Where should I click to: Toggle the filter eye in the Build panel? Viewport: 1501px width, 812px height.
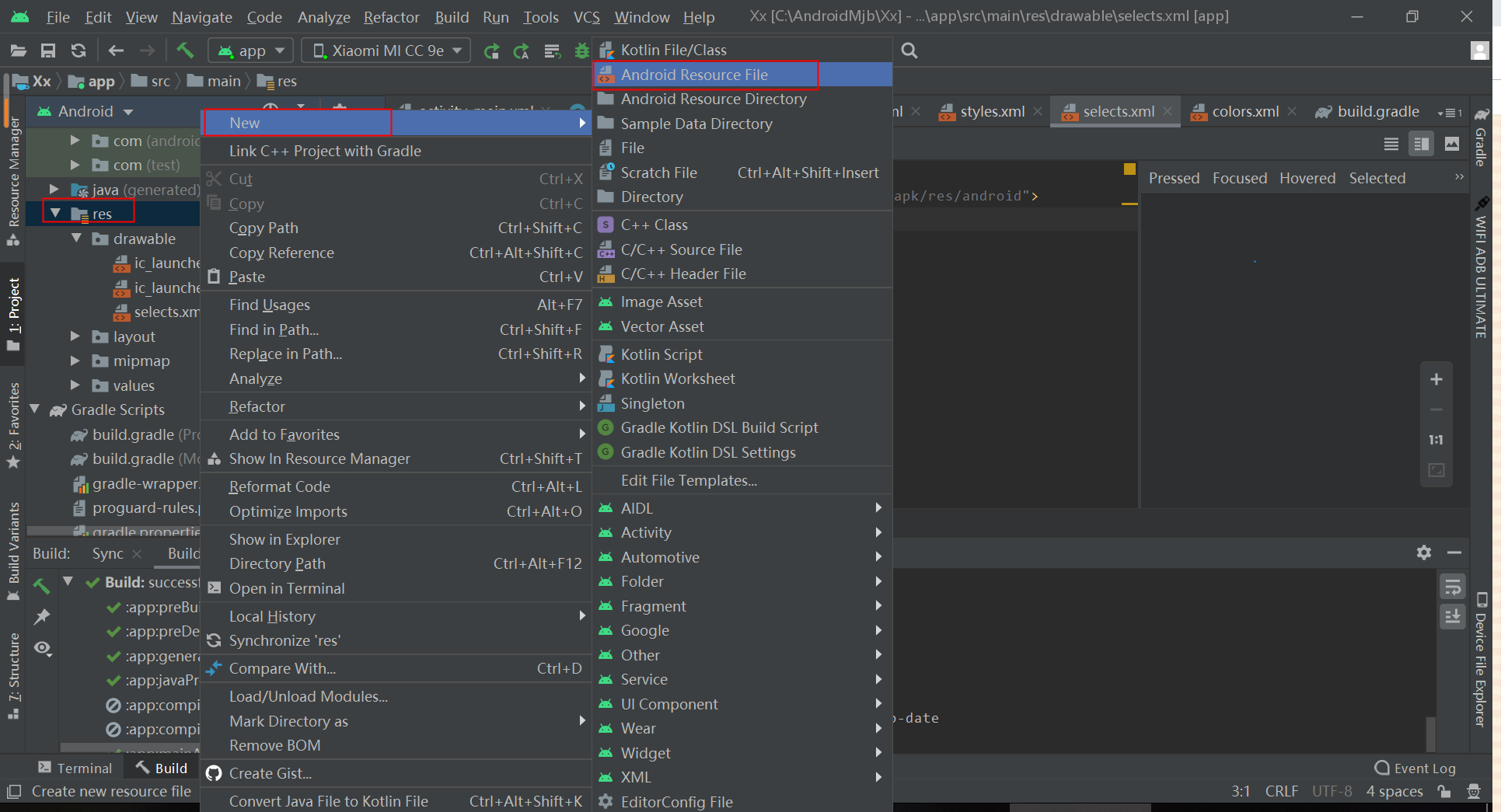click(43, 647)
